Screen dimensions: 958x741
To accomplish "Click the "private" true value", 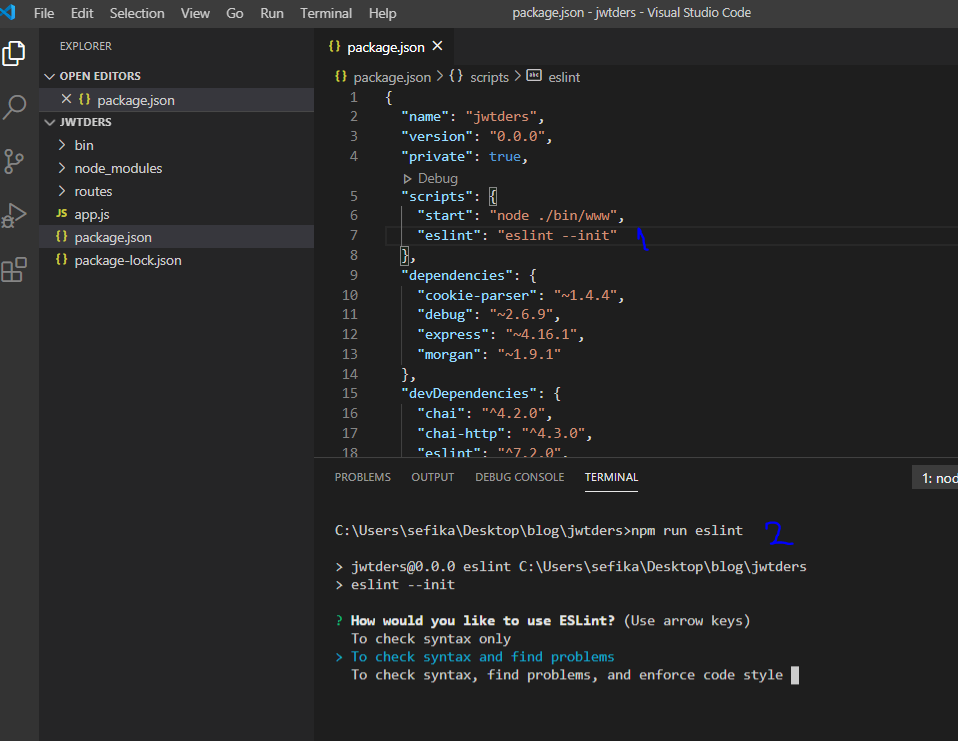I will [505, 156].
